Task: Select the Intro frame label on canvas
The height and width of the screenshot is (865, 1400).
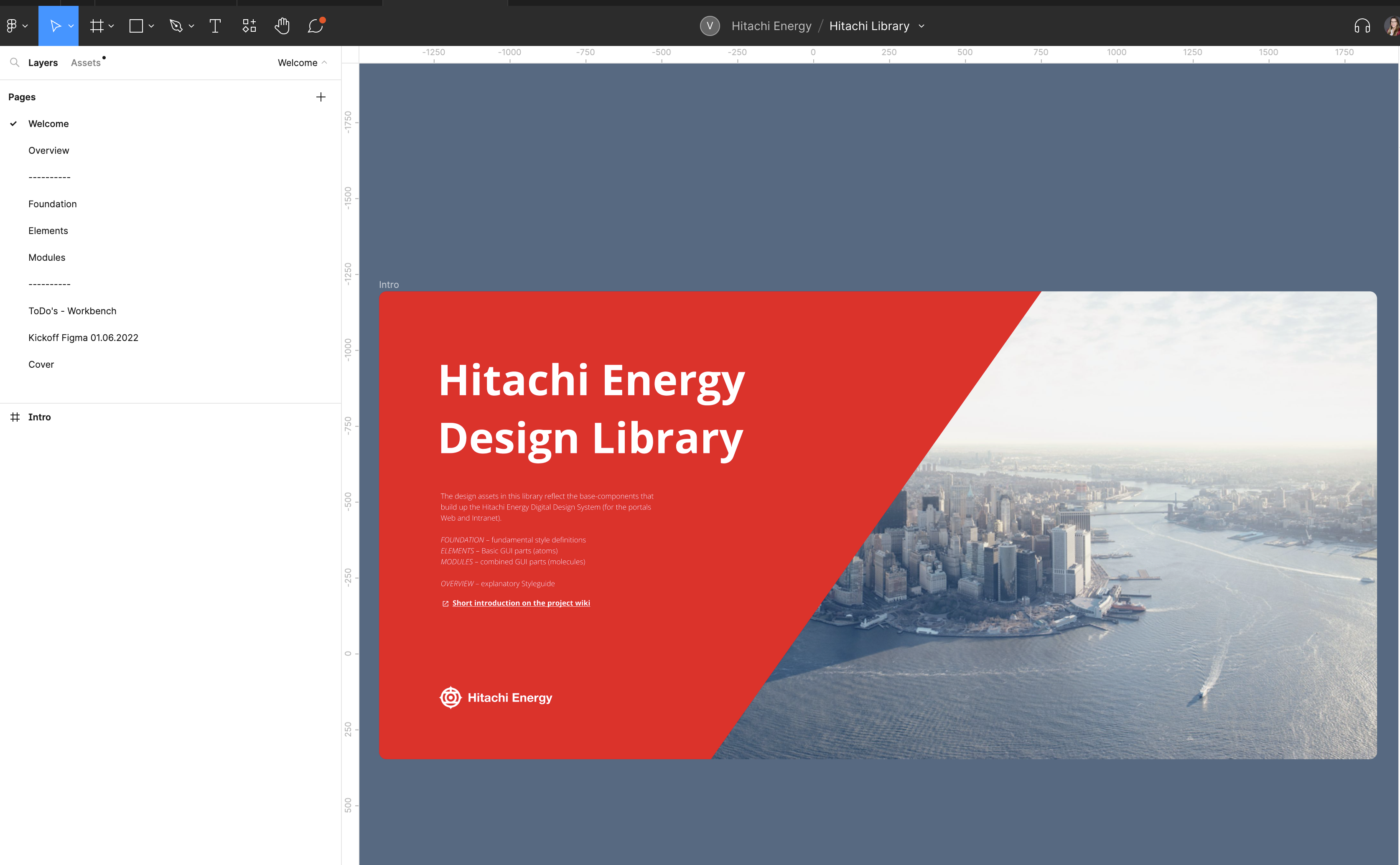Action: (x=389, y=284)
